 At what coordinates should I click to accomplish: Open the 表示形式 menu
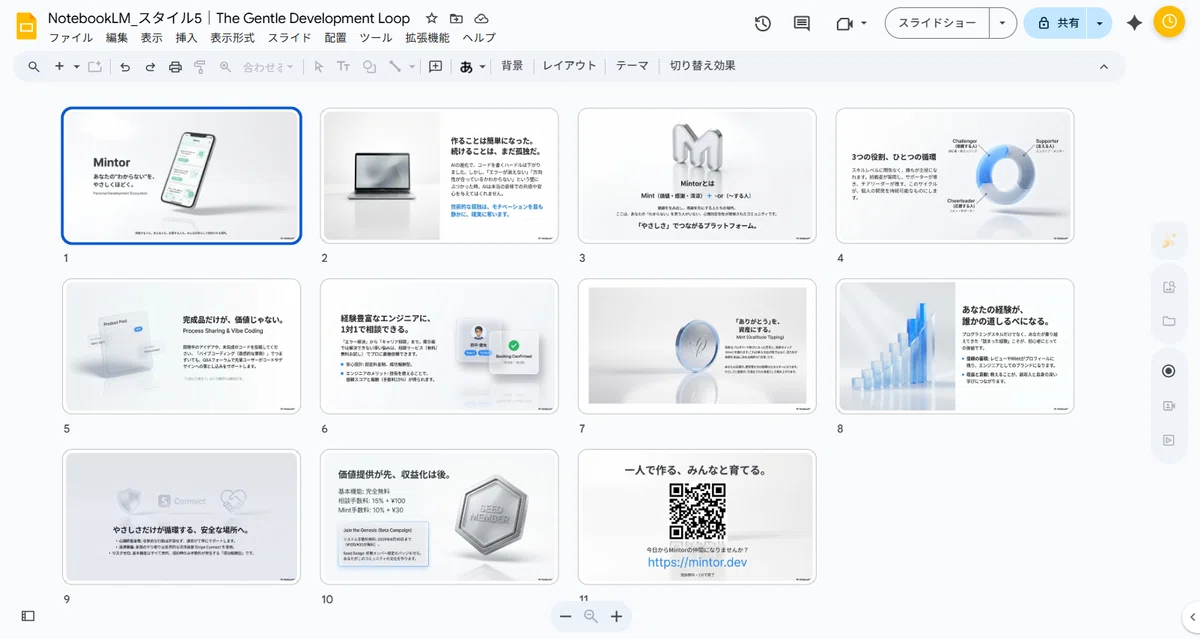click(232, 38)
